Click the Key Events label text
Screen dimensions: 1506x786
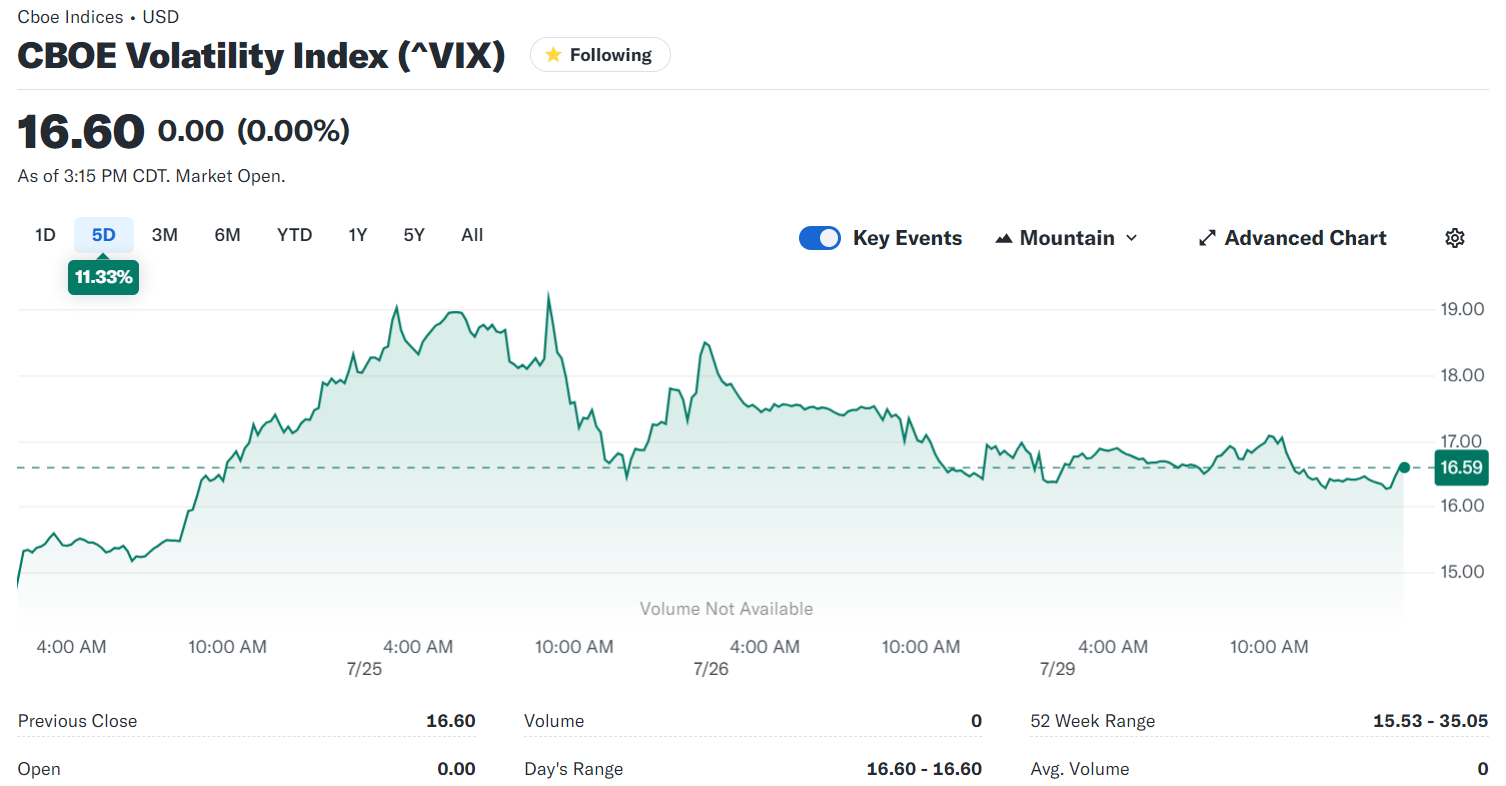pyautogui.click(x=907, y=238)
